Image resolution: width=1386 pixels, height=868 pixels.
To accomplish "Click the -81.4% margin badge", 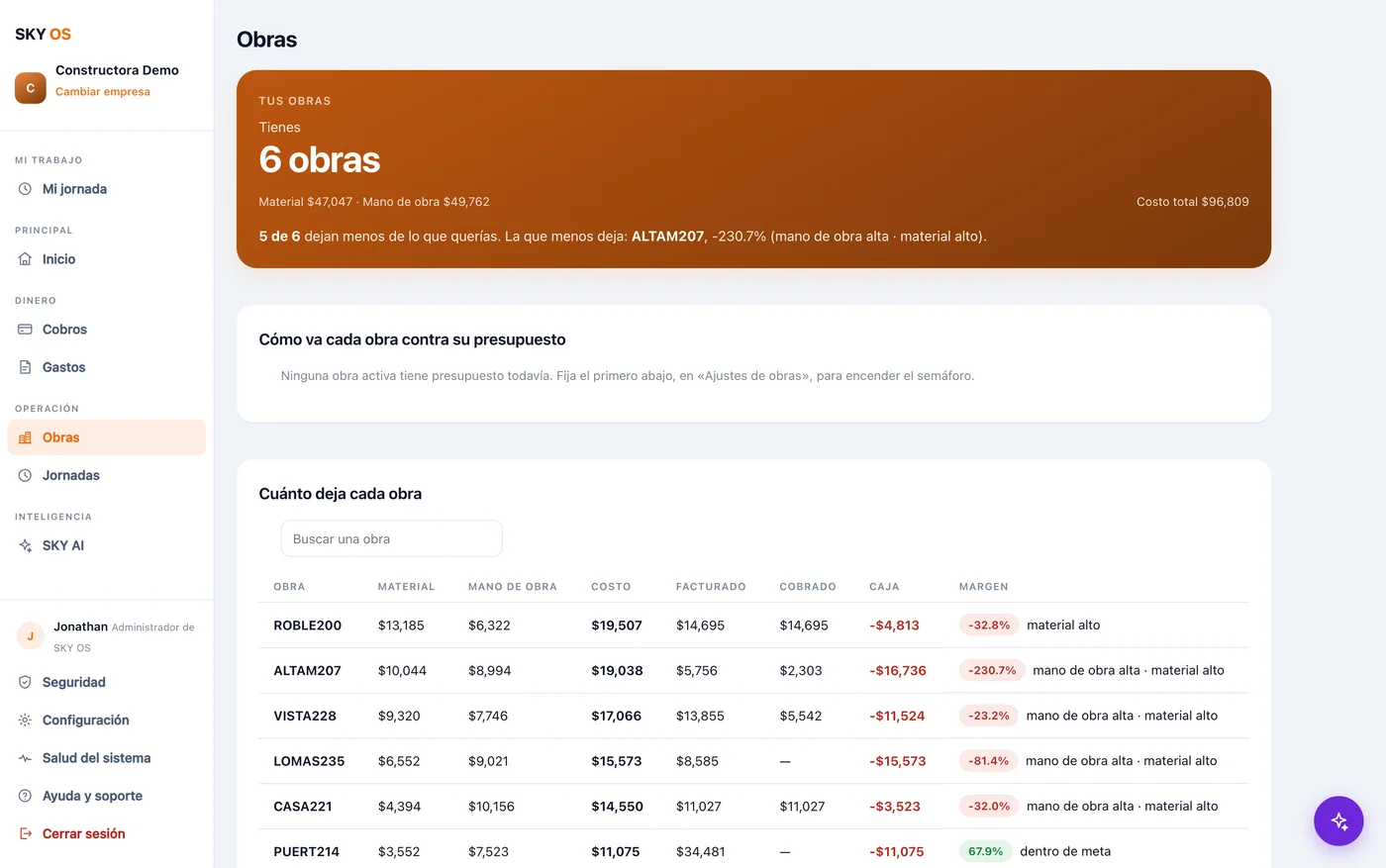I will point(988,761).
